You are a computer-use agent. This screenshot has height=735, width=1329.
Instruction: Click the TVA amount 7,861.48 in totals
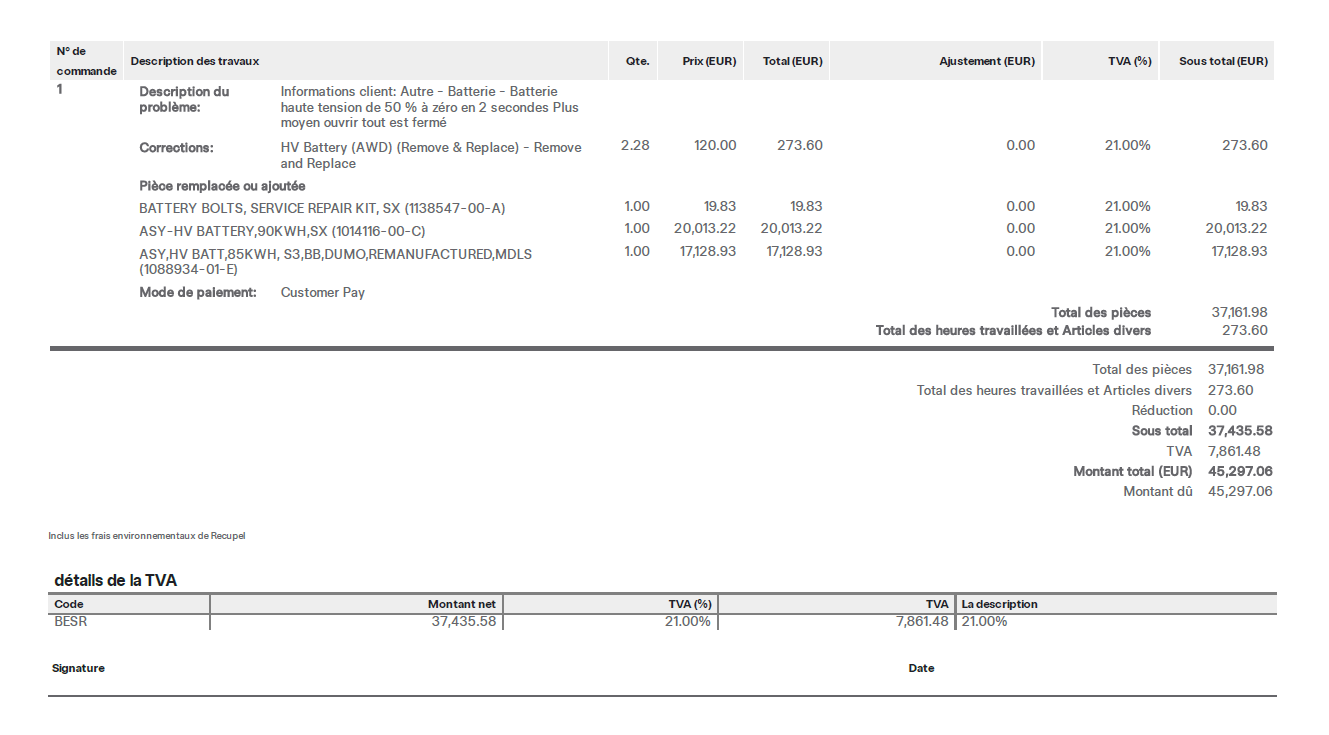pos(1233,451)
